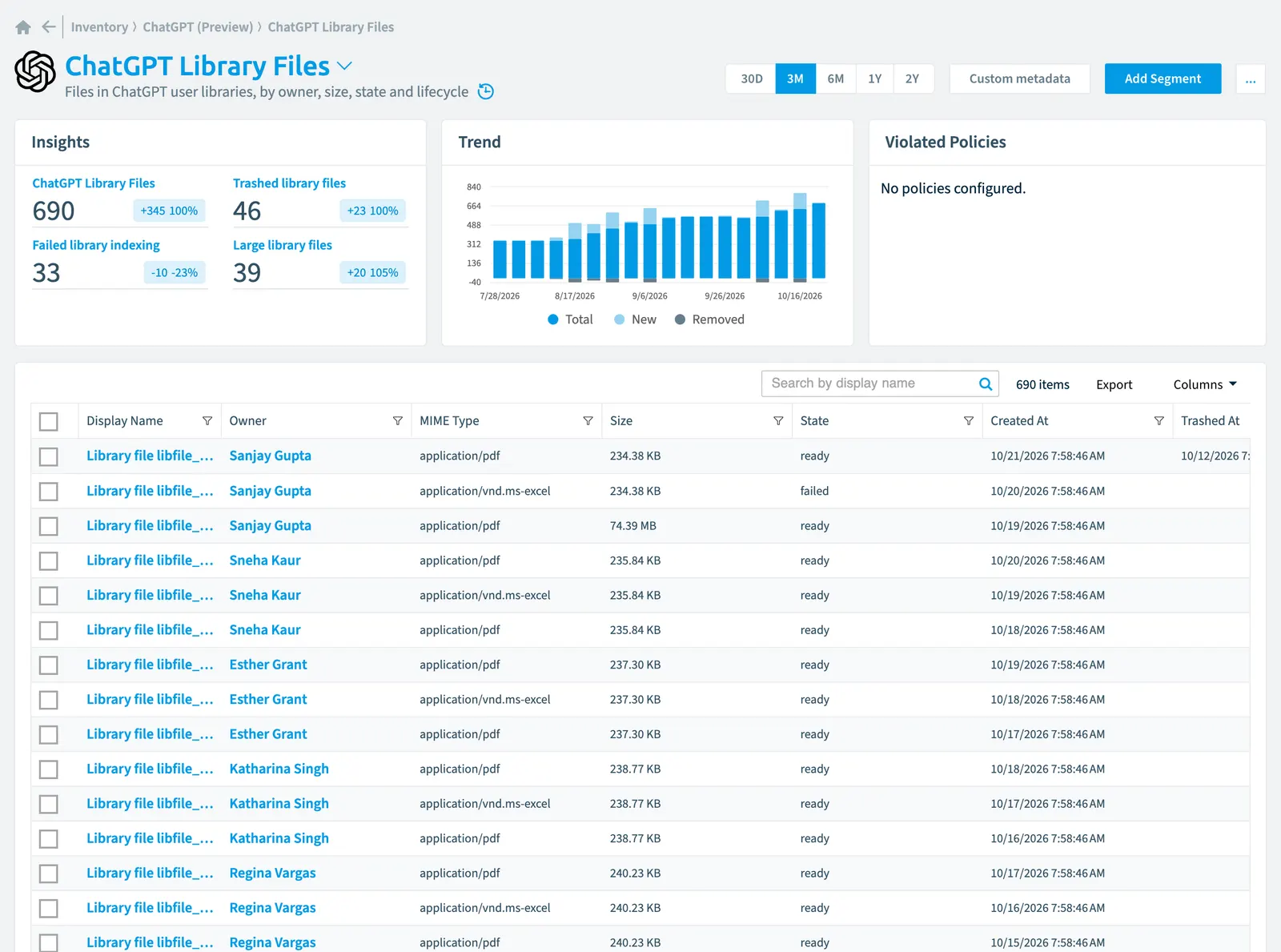Toggle the select-all header checkbox
This screenshot has width=1281, height=952.
tap(49, 421)
